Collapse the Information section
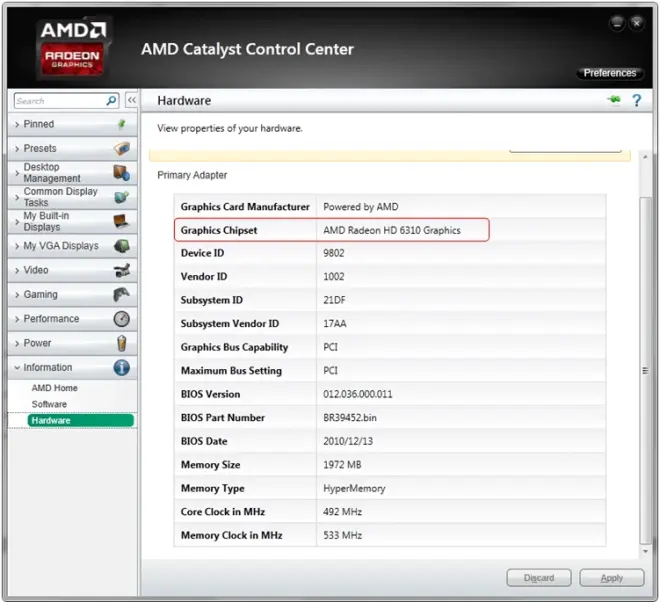 coord(72,368)
